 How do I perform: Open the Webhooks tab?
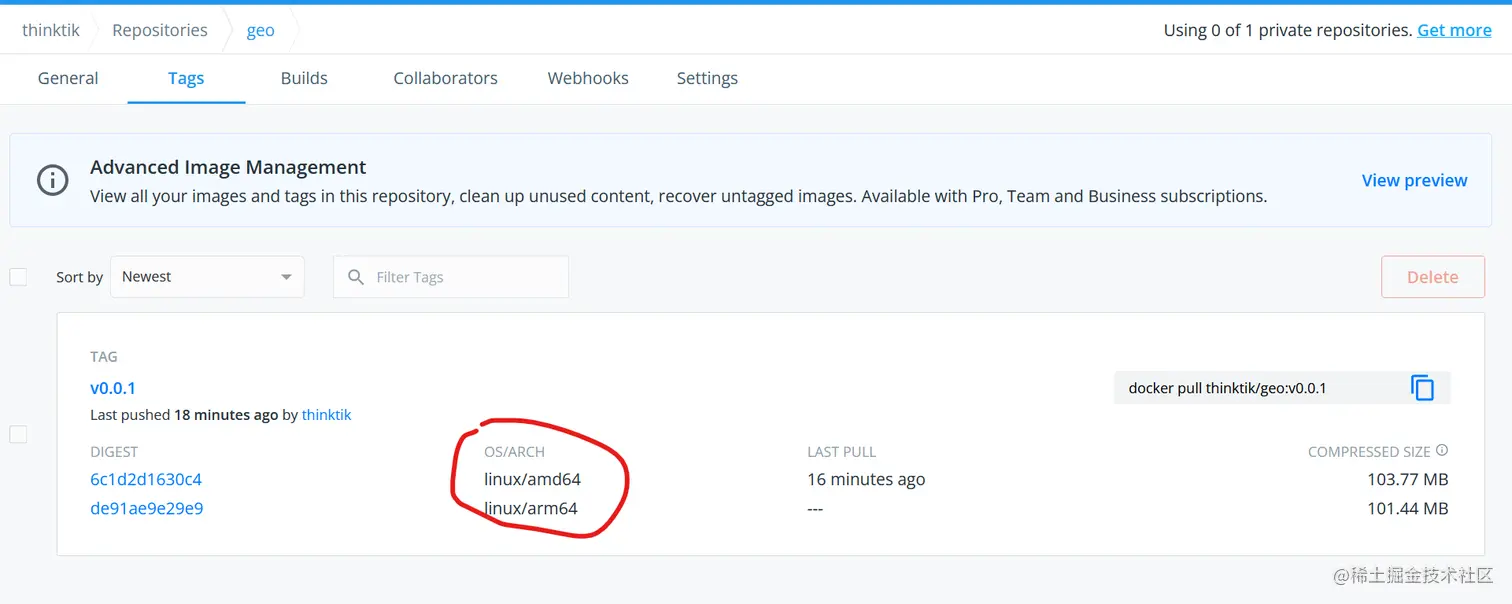[588, 78]
